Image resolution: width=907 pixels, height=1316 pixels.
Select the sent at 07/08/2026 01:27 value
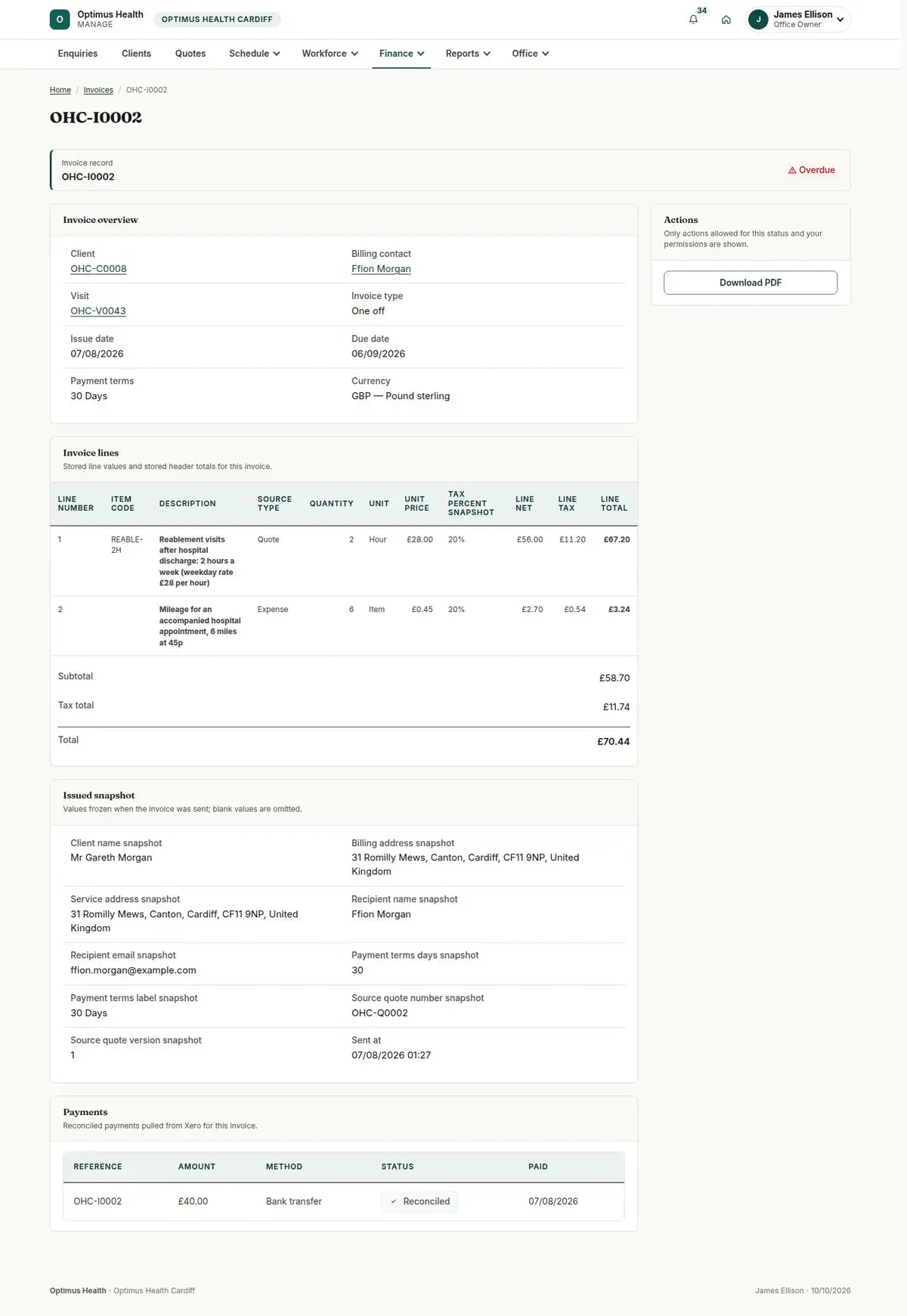tap(391, 1055)
